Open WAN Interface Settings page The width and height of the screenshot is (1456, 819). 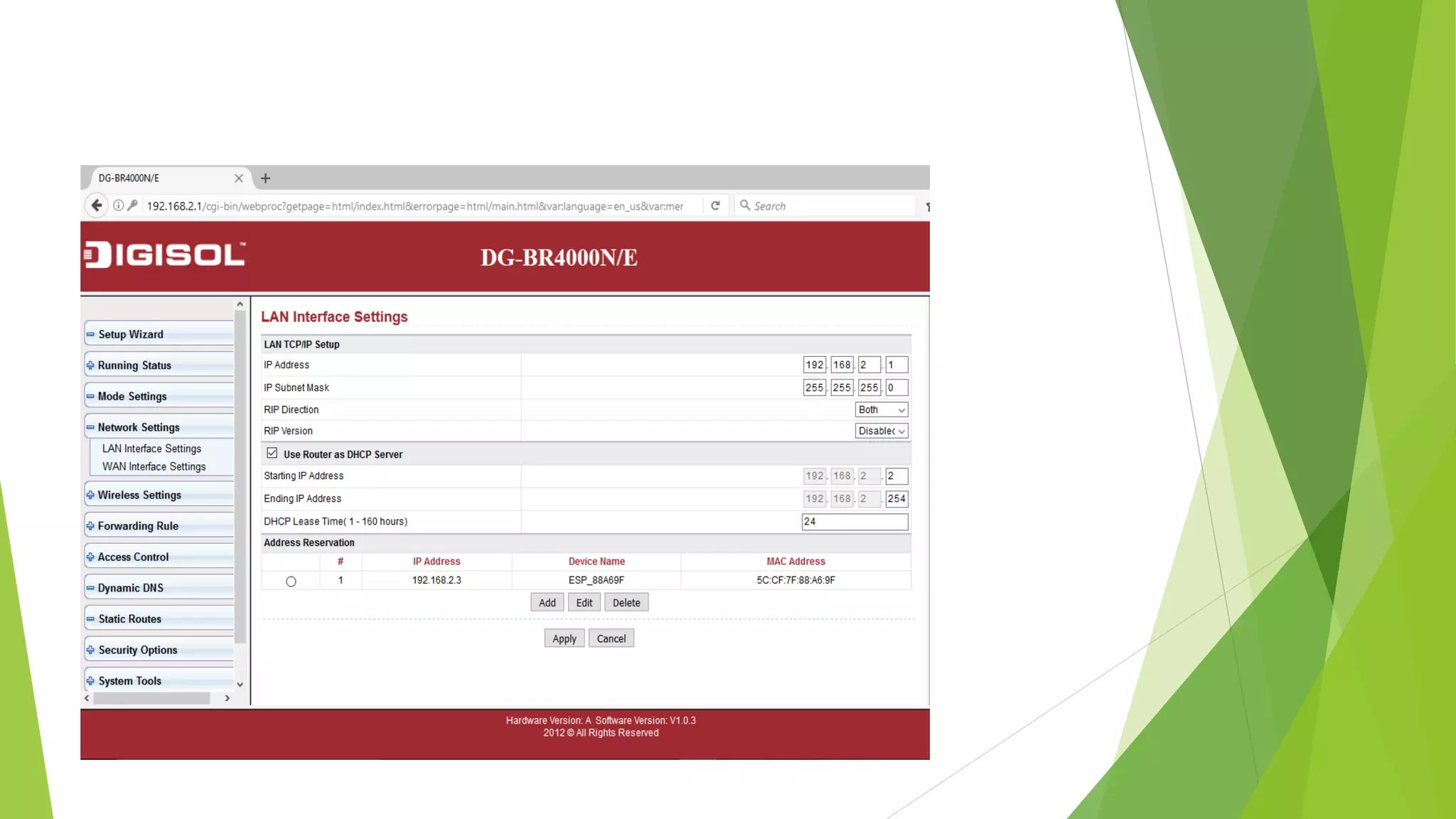pyautogui.click(x=154, y=466)
